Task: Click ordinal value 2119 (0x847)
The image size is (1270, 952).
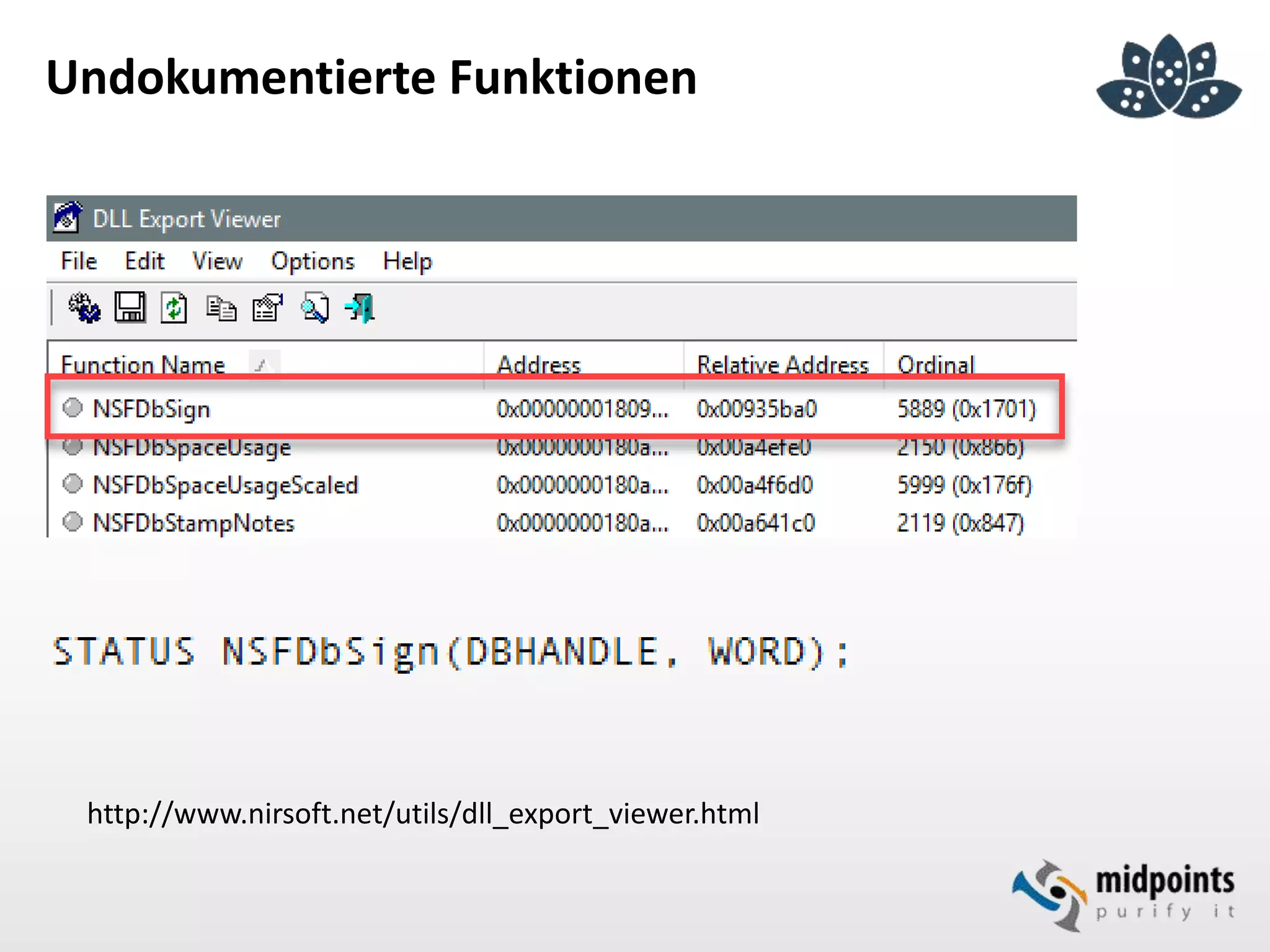Action: coord(960,522)
